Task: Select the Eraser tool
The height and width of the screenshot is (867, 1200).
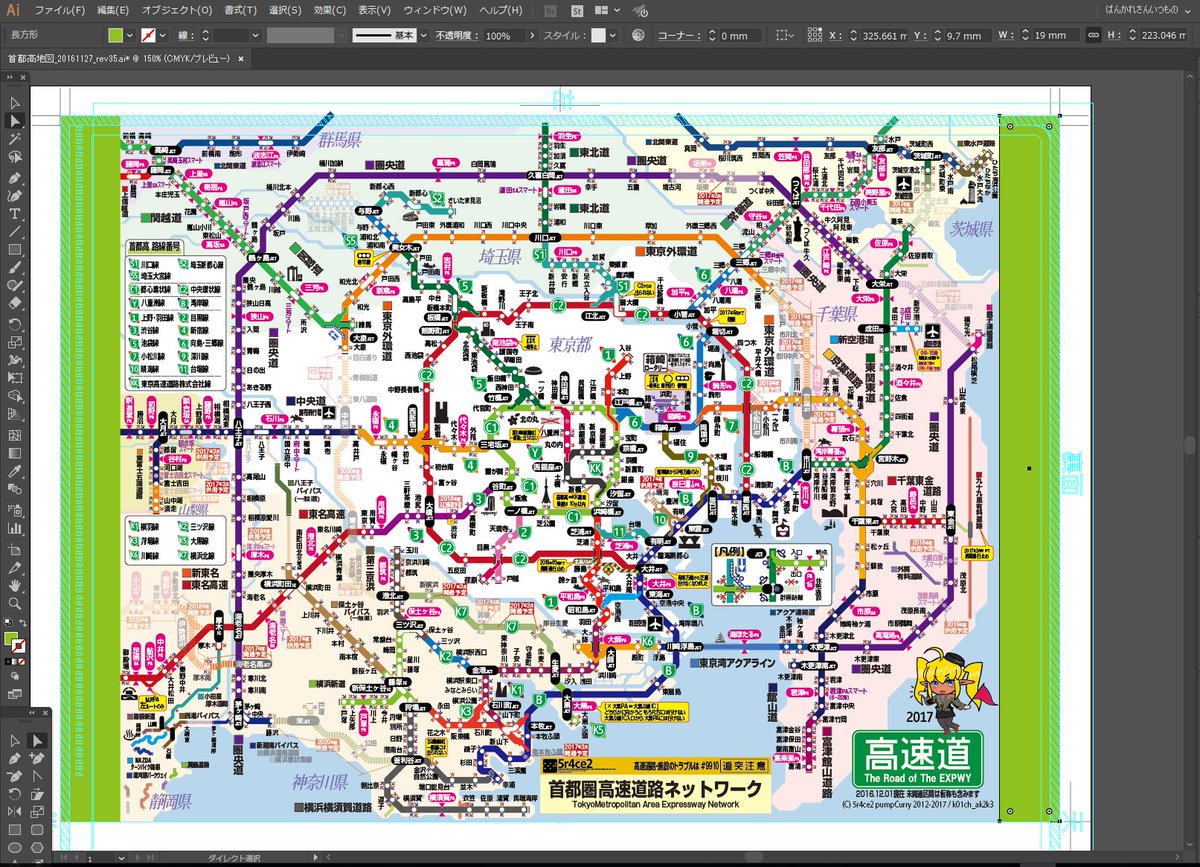Action: coord(15,304)
